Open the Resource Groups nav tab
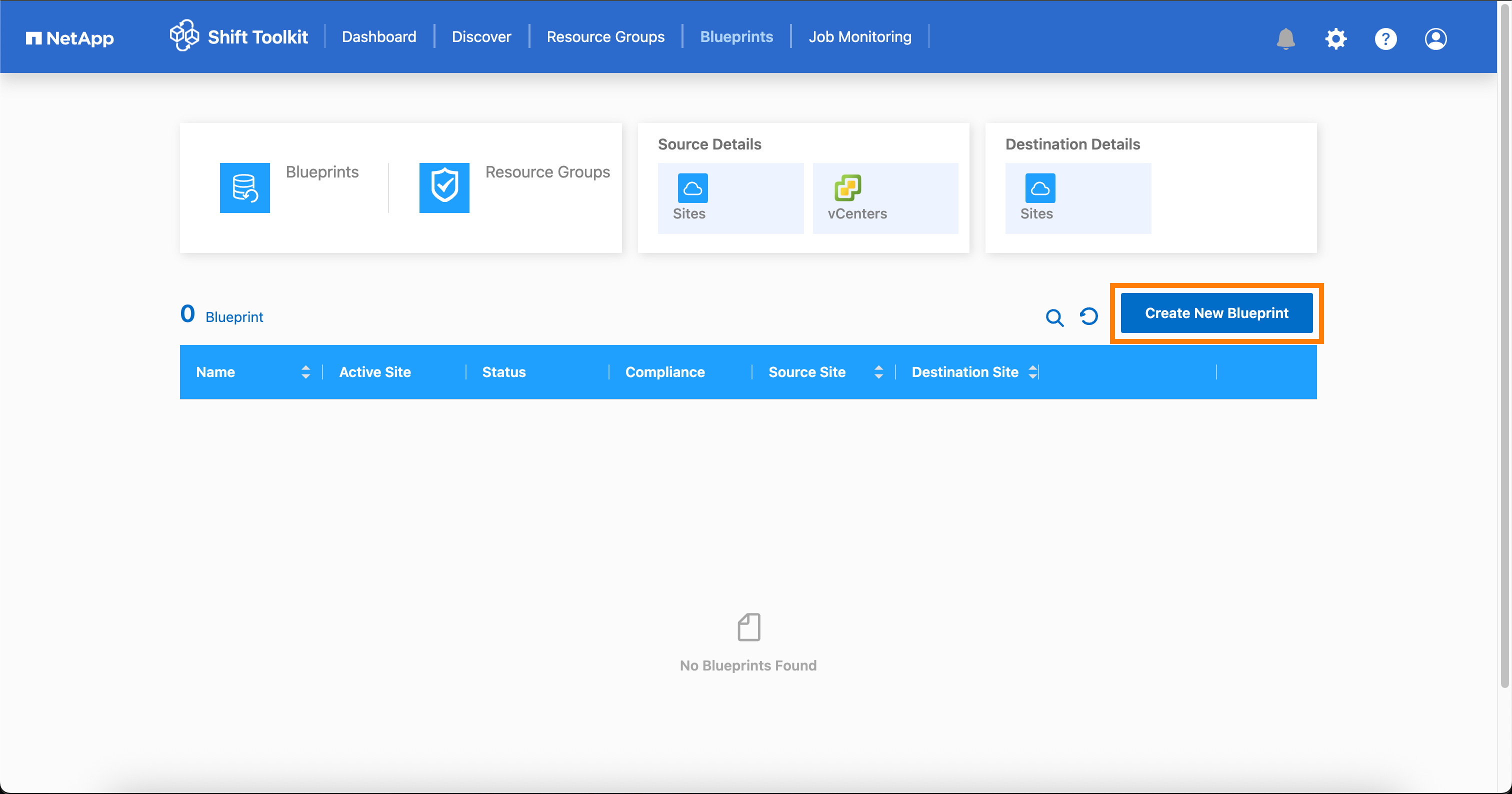The width and height of the screenshot is (1512, 794). click(x=605, y=37)
